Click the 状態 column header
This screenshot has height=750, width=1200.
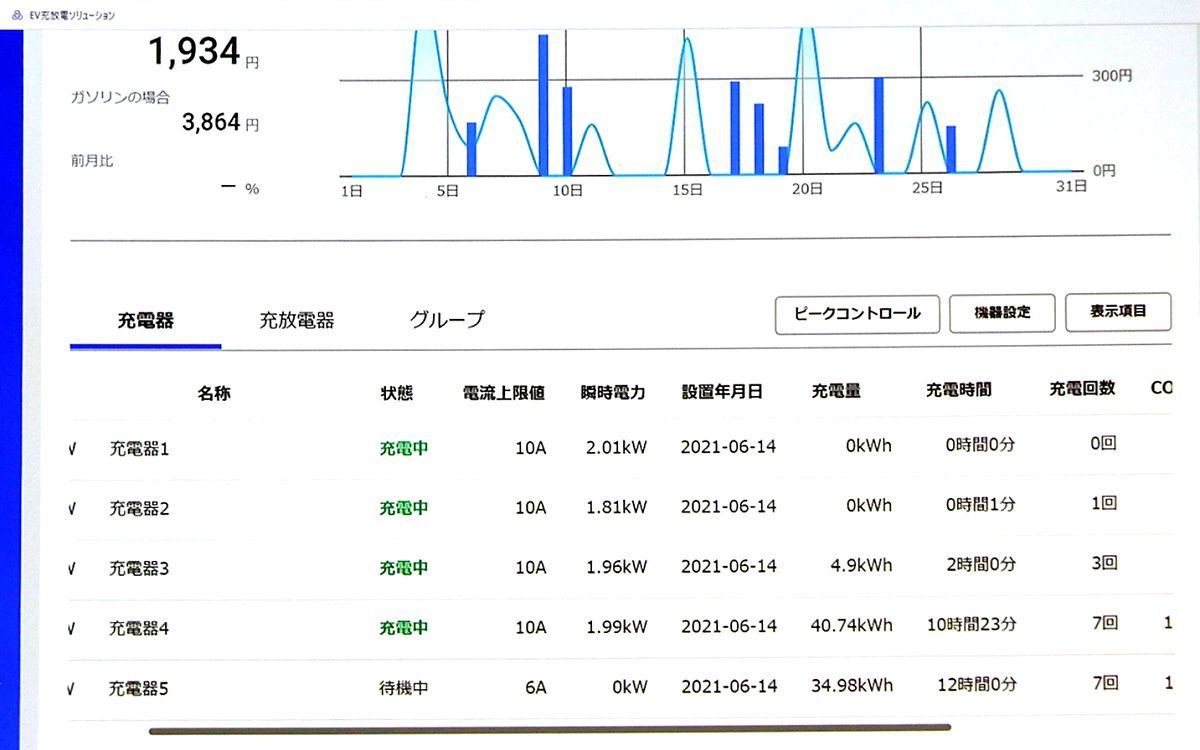tap(397, 393)
